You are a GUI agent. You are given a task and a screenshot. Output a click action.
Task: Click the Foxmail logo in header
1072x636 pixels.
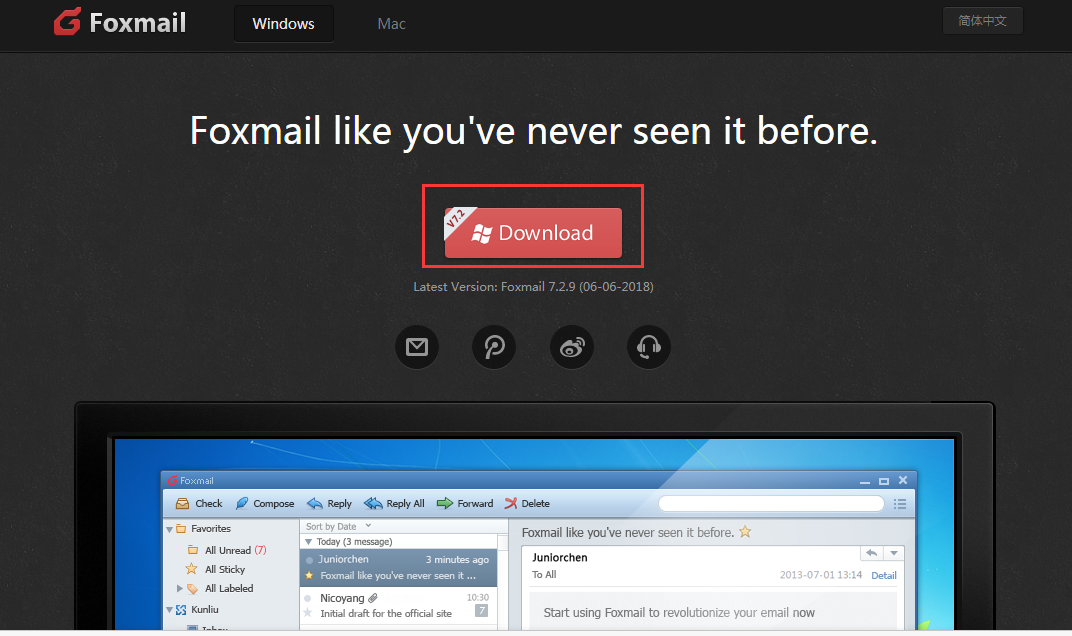pos(120,23)
